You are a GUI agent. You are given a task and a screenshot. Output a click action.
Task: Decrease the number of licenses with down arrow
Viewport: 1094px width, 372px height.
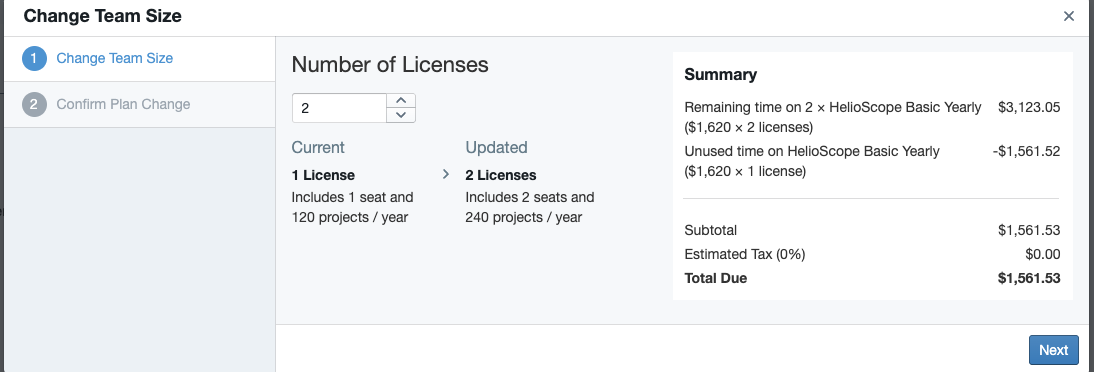click(400, 115)
